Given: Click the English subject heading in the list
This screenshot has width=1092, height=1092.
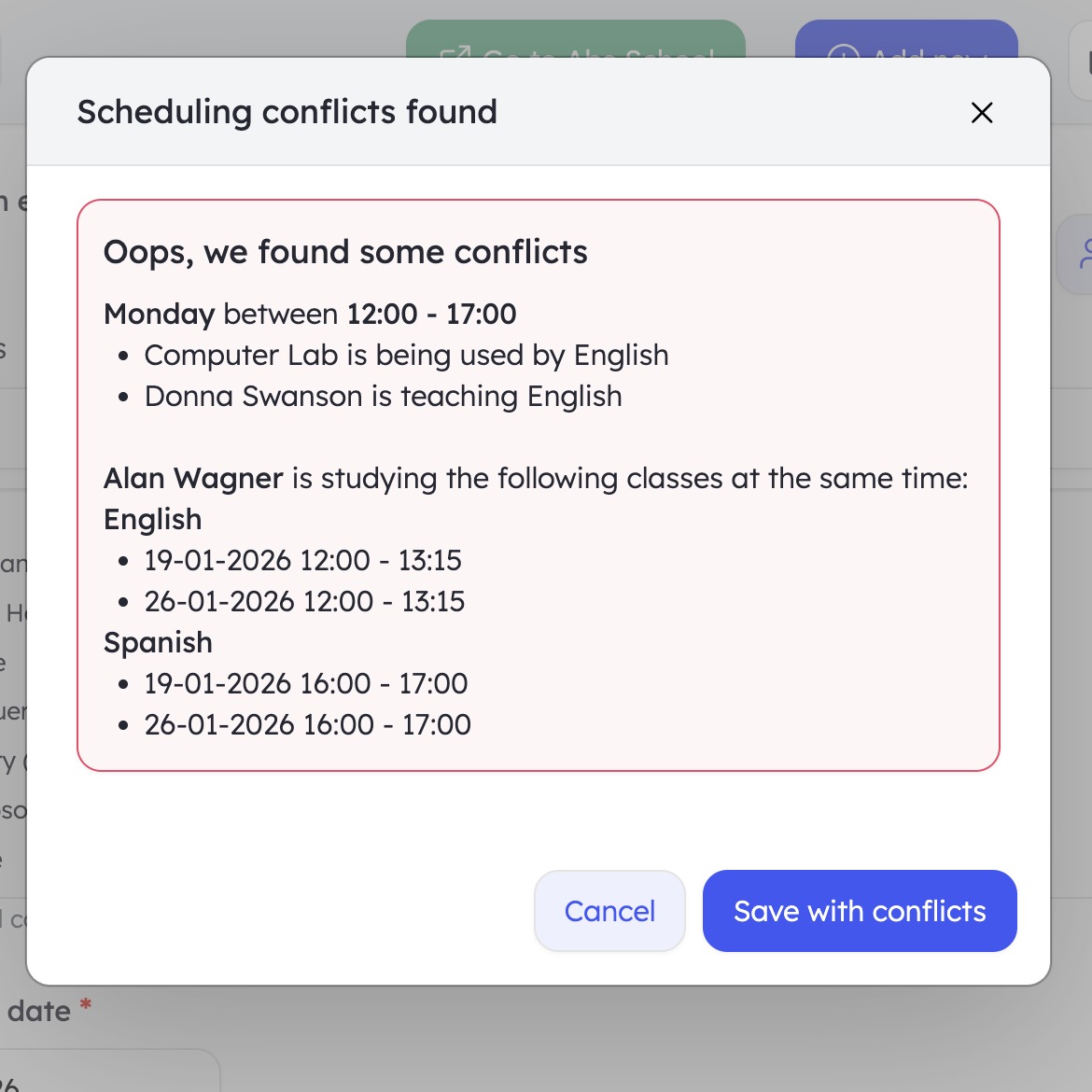Looking at the screenshot, I should (x=152, y=519).
